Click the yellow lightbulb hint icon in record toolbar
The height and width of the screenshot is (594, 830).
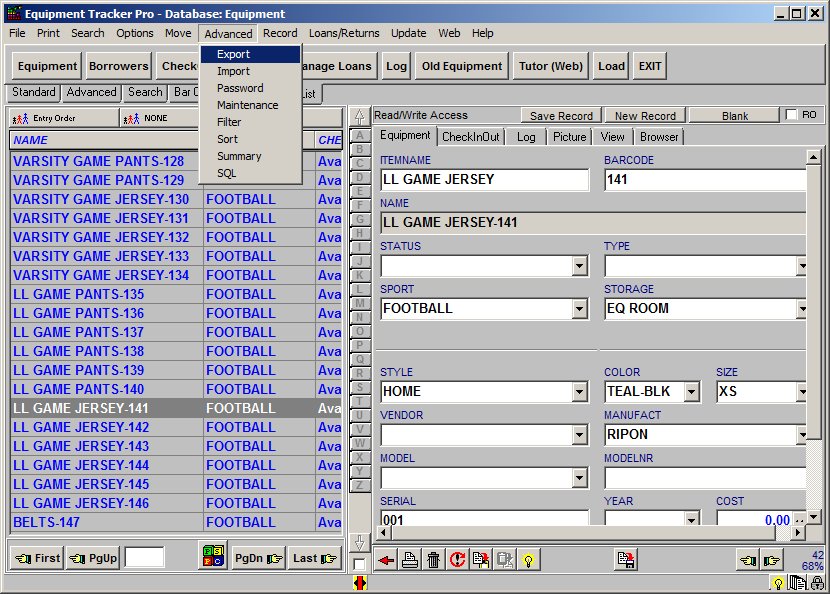(x=529, y=560)
